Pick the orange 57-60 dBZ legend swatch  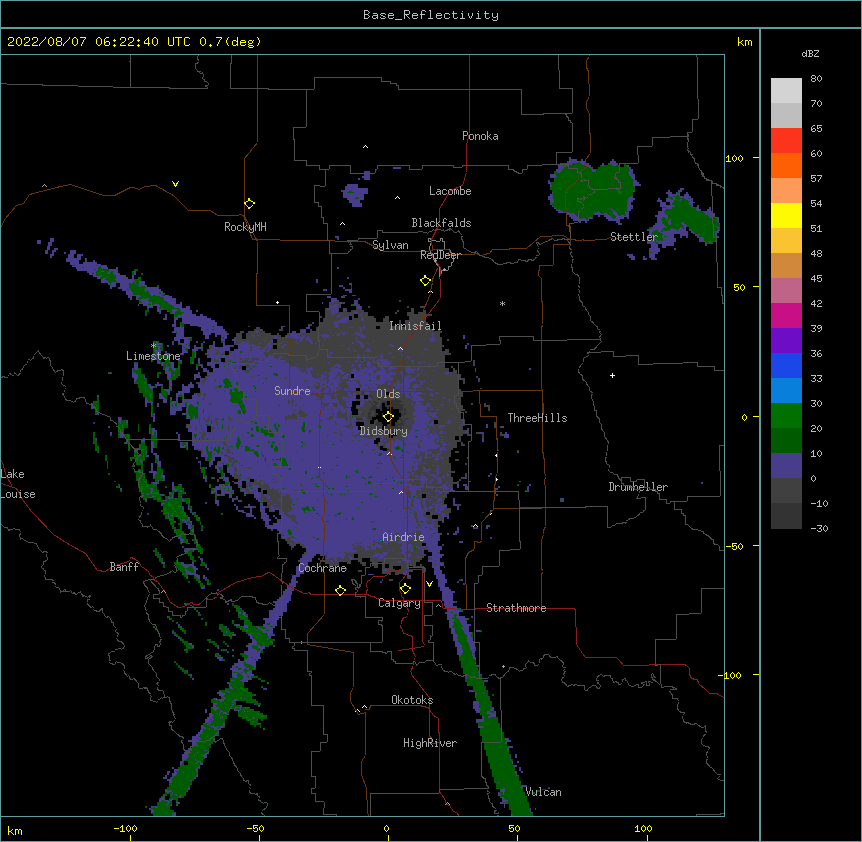coord(786,165)
